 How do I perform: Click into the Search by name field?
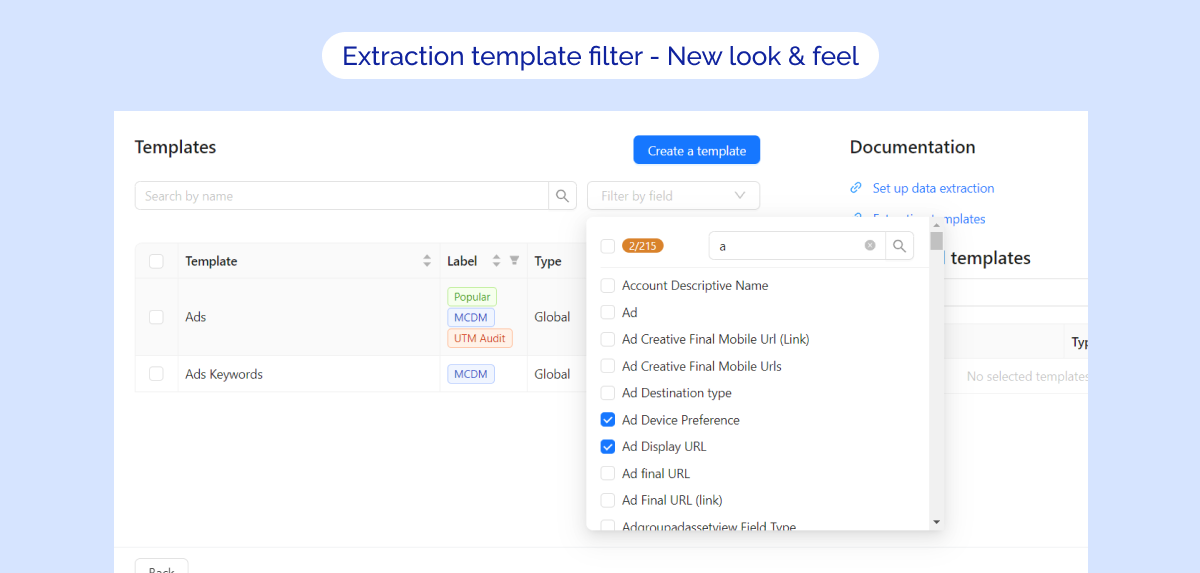point(341,196)
